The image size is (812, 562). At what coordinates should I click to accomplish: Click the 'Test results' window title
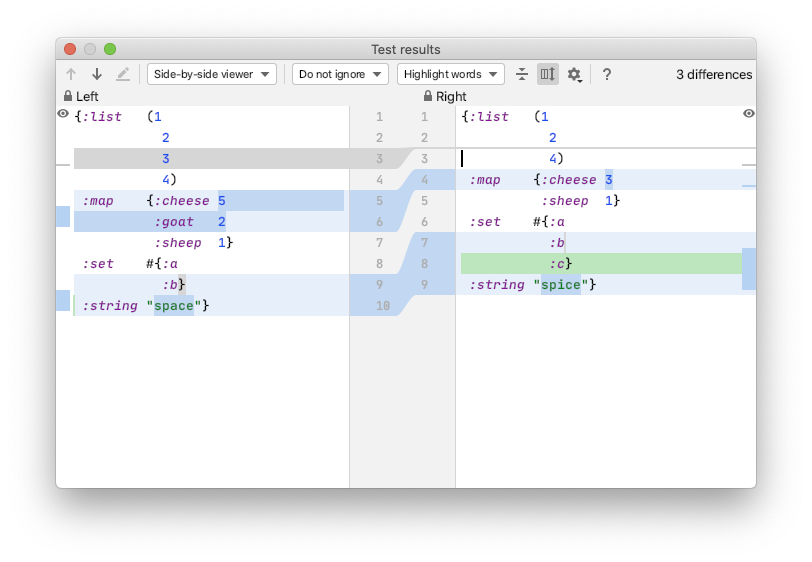click(406, 49)
